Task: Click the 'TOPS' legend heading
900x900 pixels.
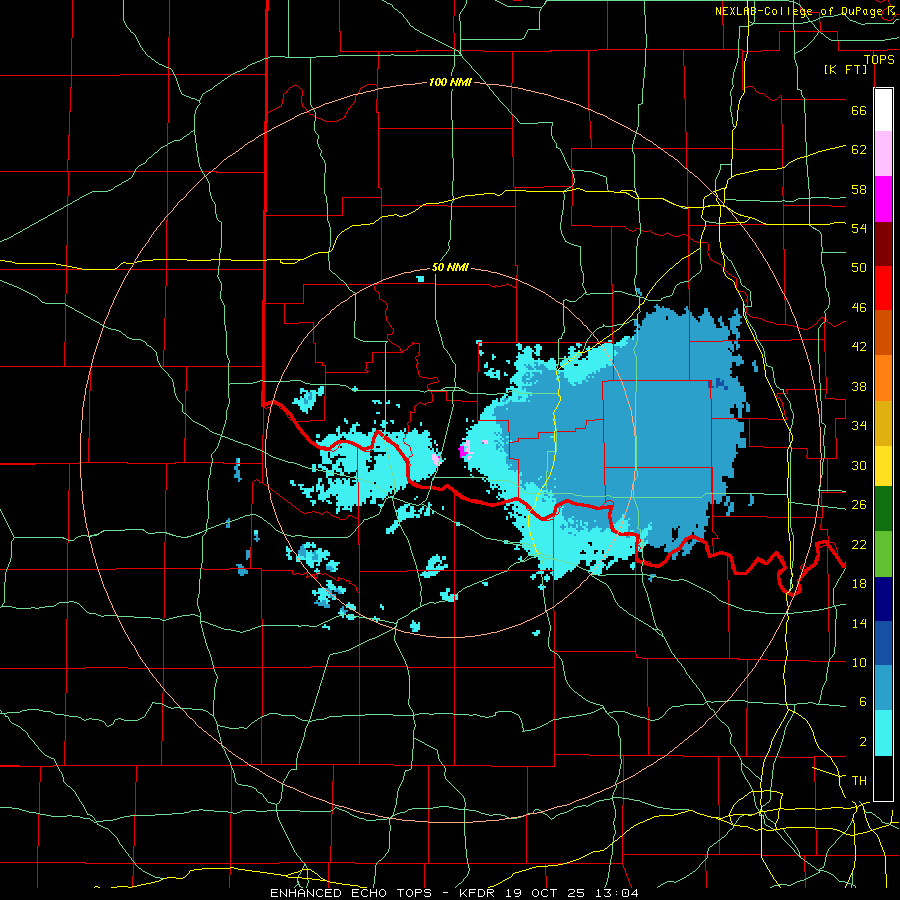Action: pyautogui.click(x=879, y=59)
